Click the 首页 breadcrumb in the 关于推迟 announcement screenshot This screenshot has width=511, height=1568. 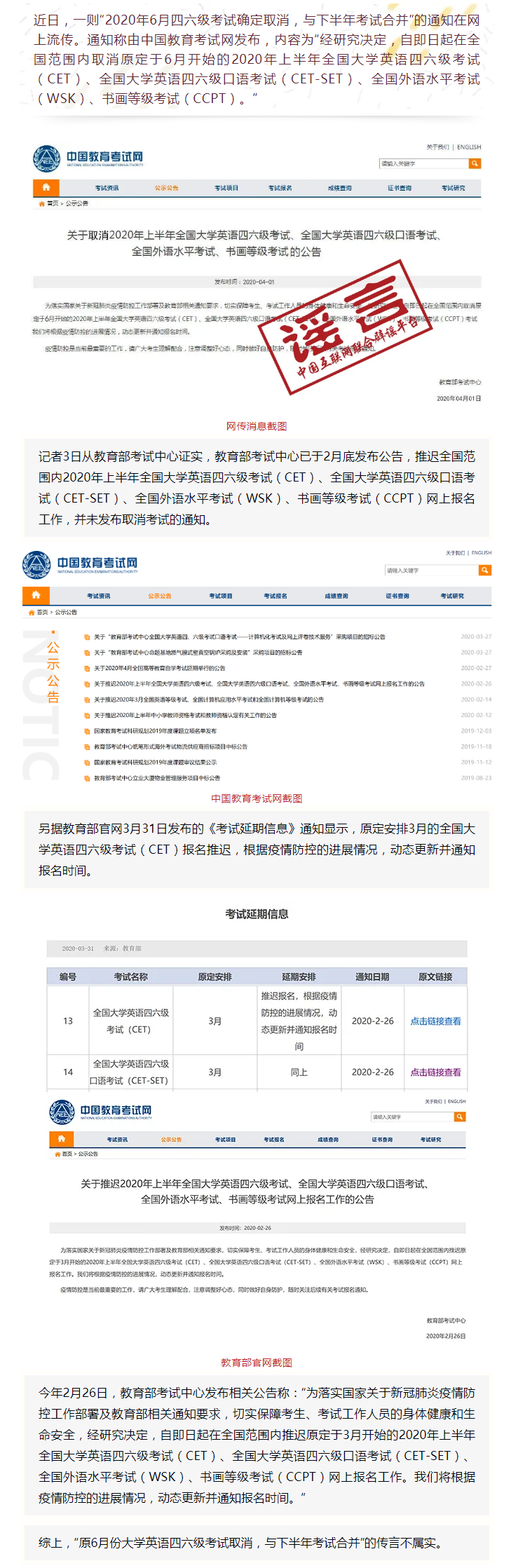67,1154
